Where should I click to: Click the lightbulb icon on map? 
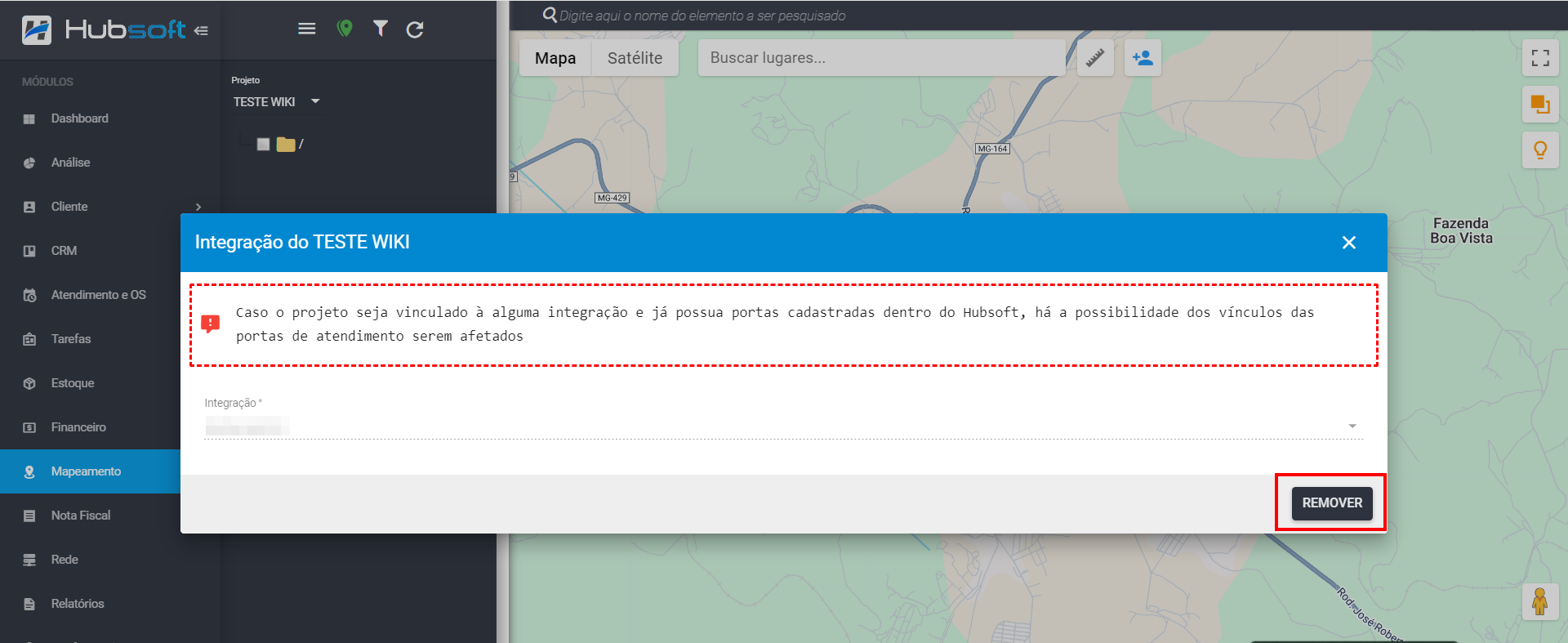[x=1540, y=150]
